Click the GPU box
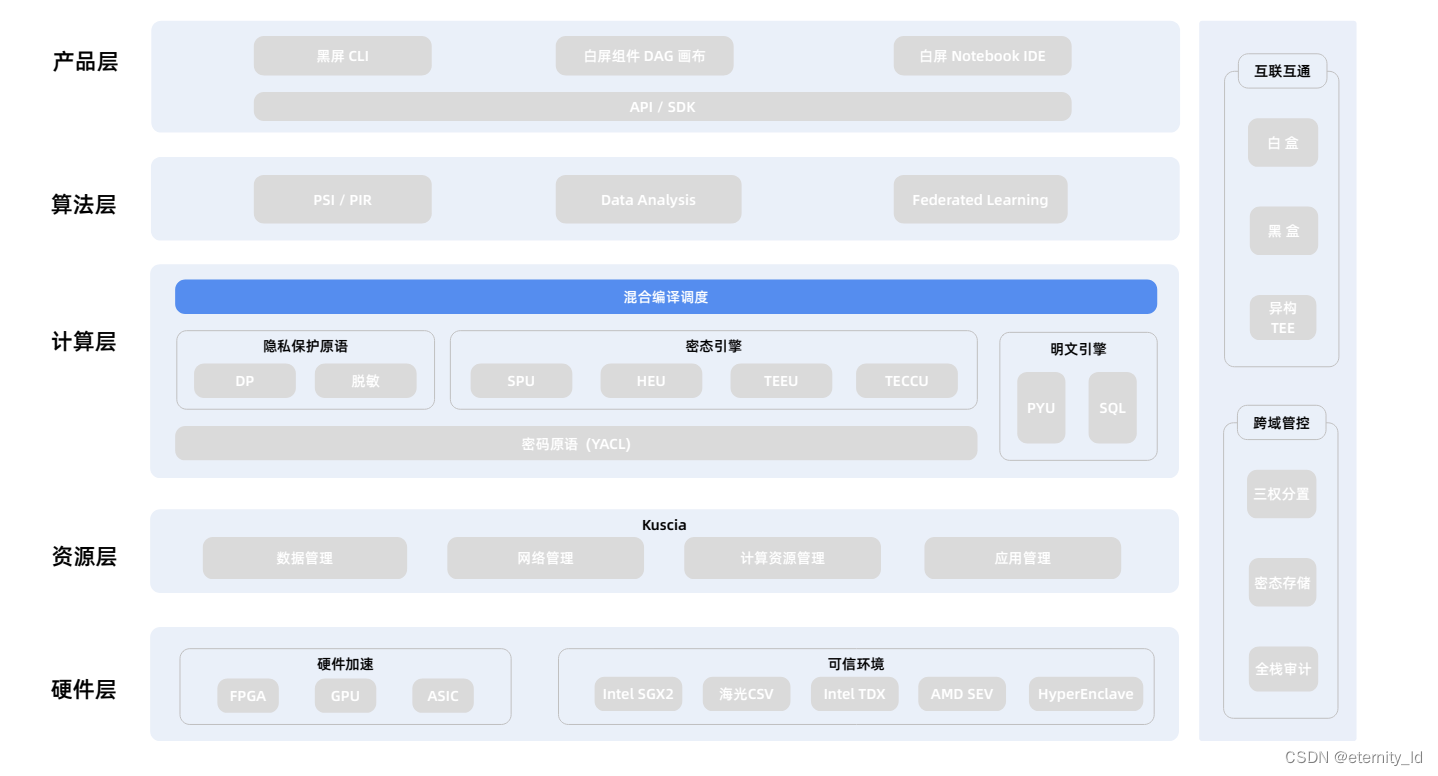1438x776 pixels. [345, 695]
